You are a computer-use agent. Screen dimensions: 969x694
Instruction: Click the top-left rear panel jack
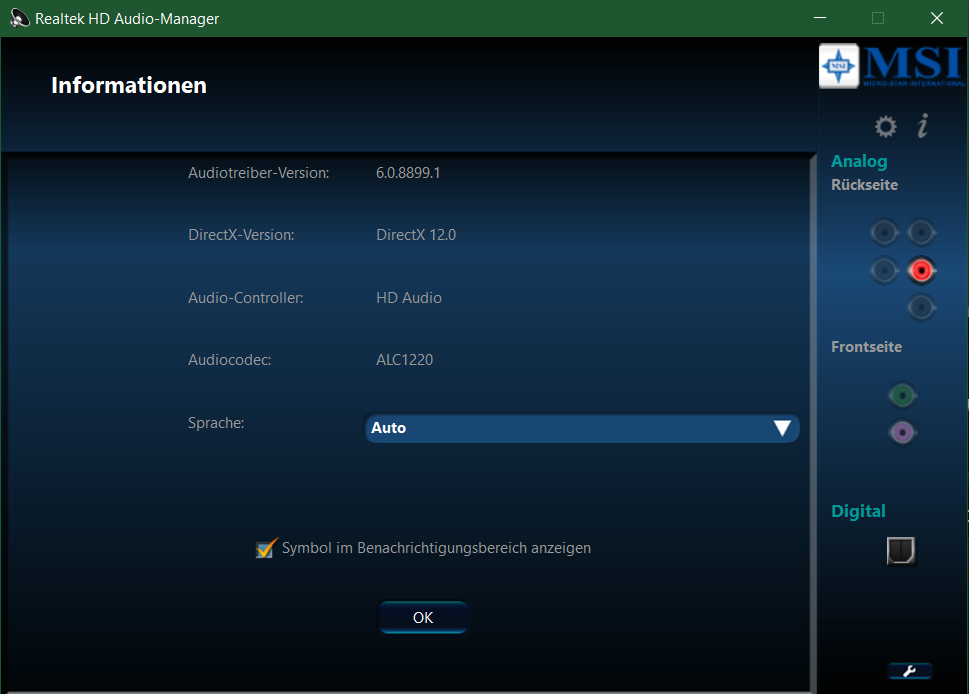coord(884,233)
